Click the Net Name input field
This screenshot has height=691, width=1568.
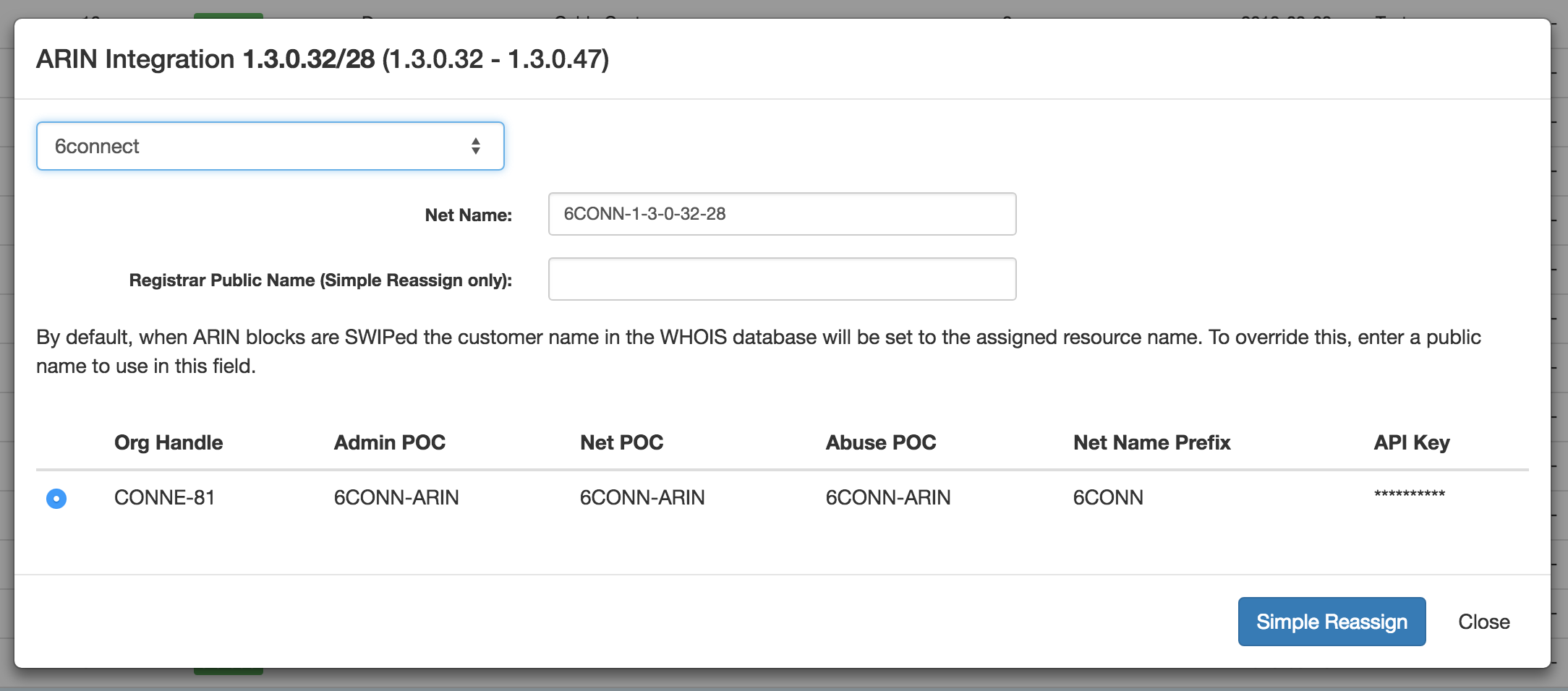[782, 214]
